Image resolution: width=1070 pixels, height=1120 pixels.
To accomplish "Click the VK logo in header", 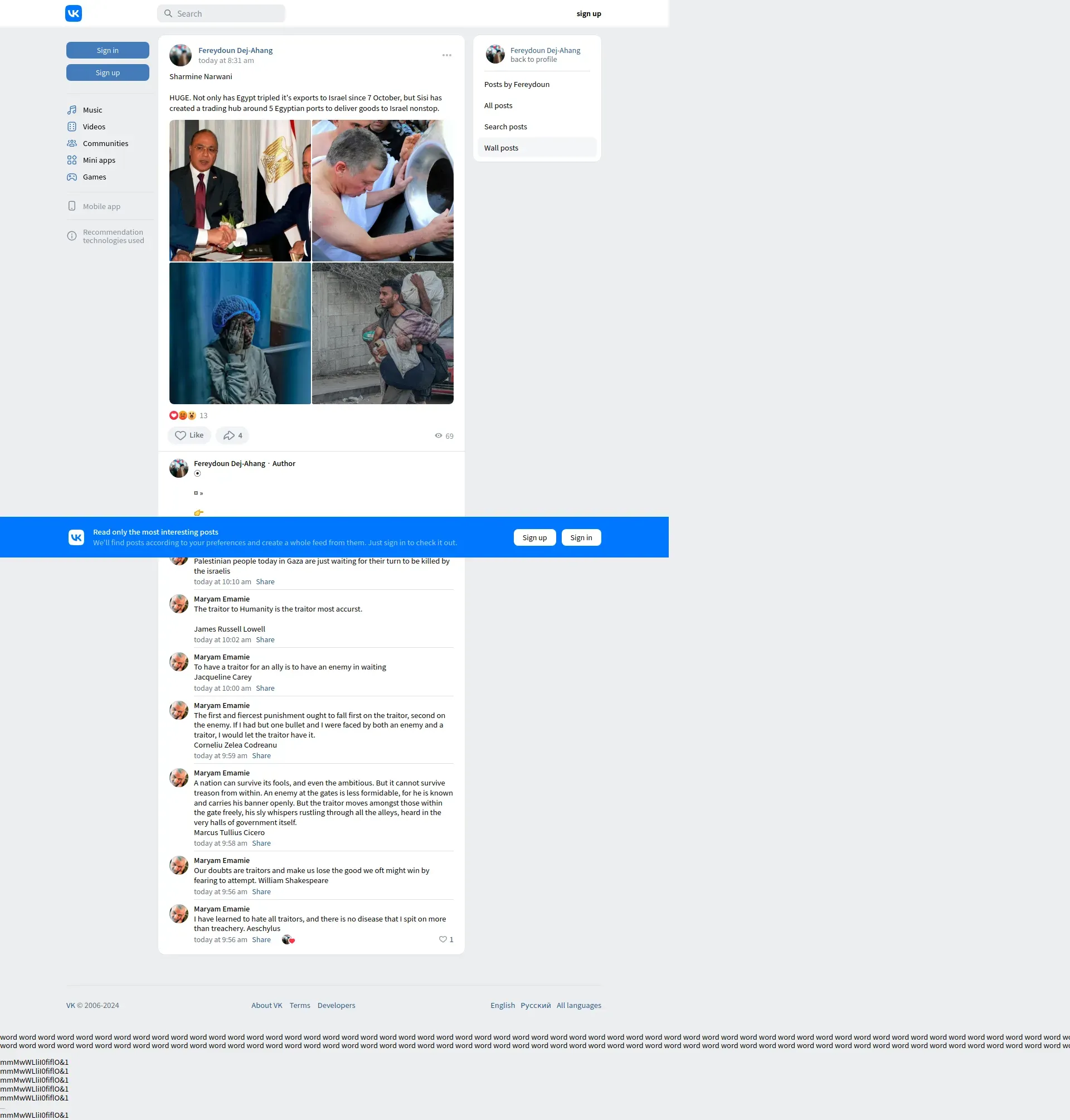I will click(x=74, y=13).
